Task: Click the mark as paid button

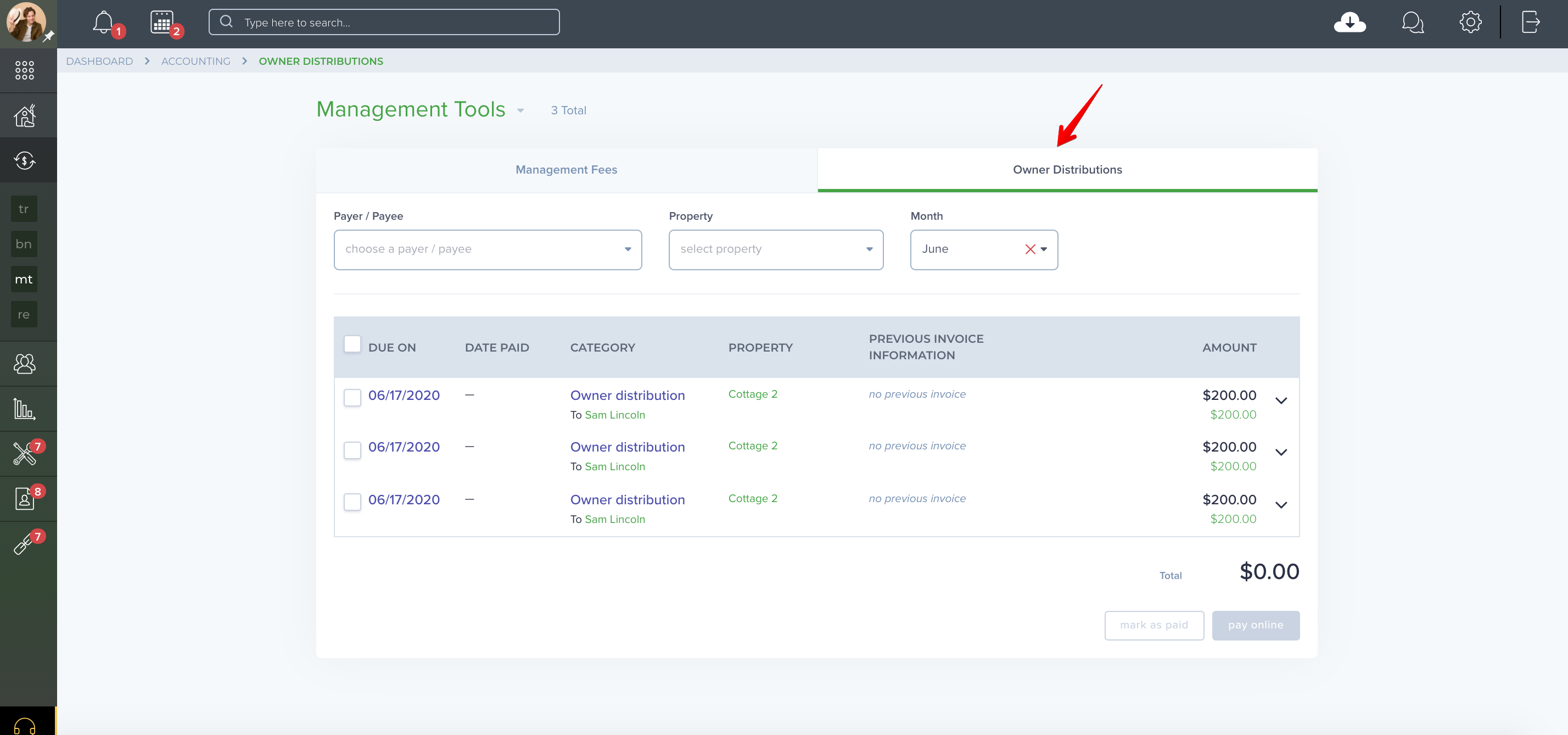Action: click(x=1154, y=625)
